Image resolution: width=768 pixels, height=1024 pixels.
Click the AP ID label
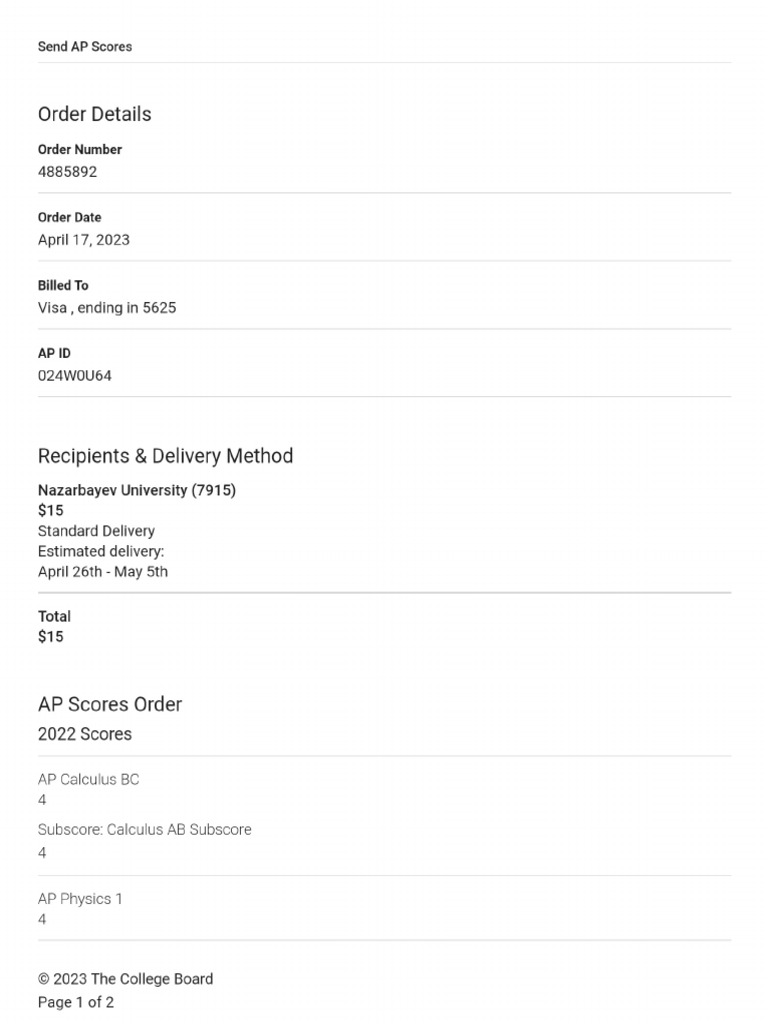tap(54, 353)
